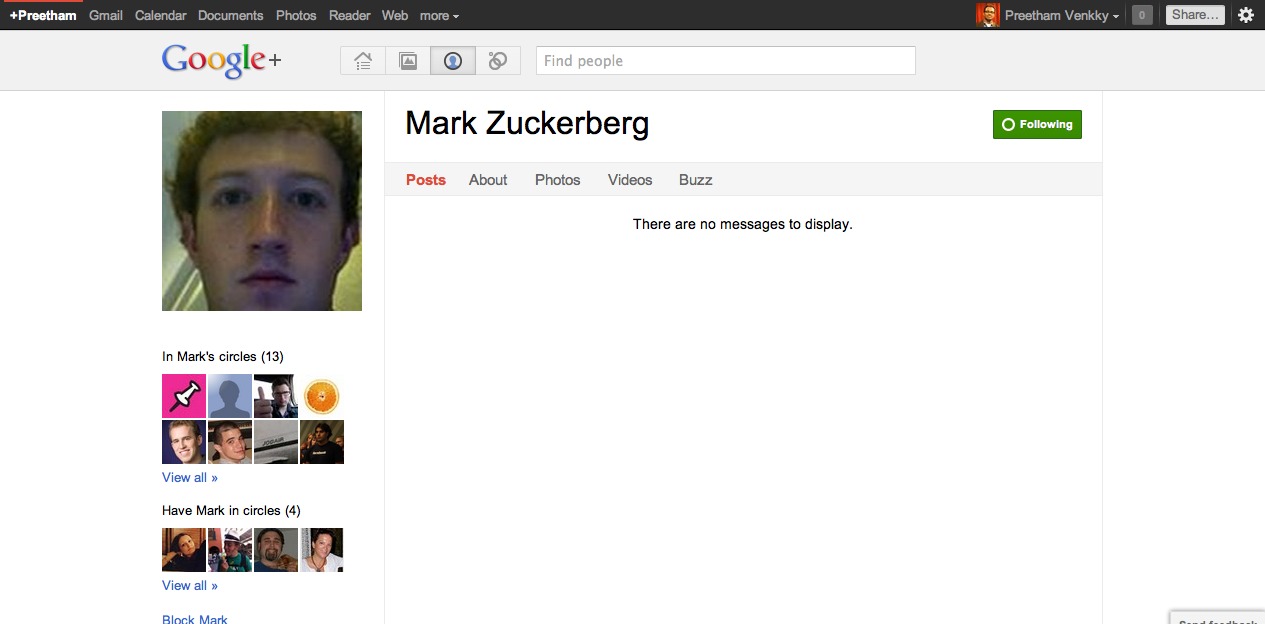
Task: Open the Circles icon in Google+ toolbar
Action: tap(498, 61)
